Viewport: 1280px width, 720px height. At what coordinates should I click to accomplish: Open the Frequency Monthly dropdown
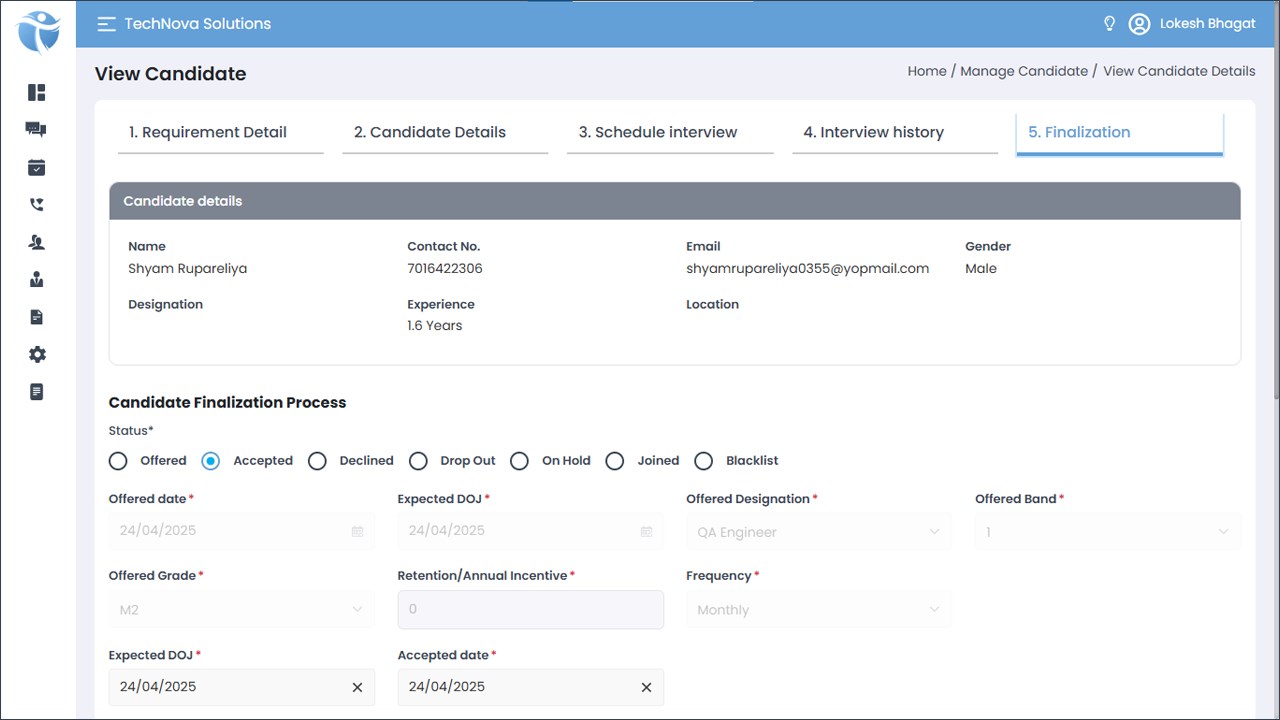click(x=819, y=609)
